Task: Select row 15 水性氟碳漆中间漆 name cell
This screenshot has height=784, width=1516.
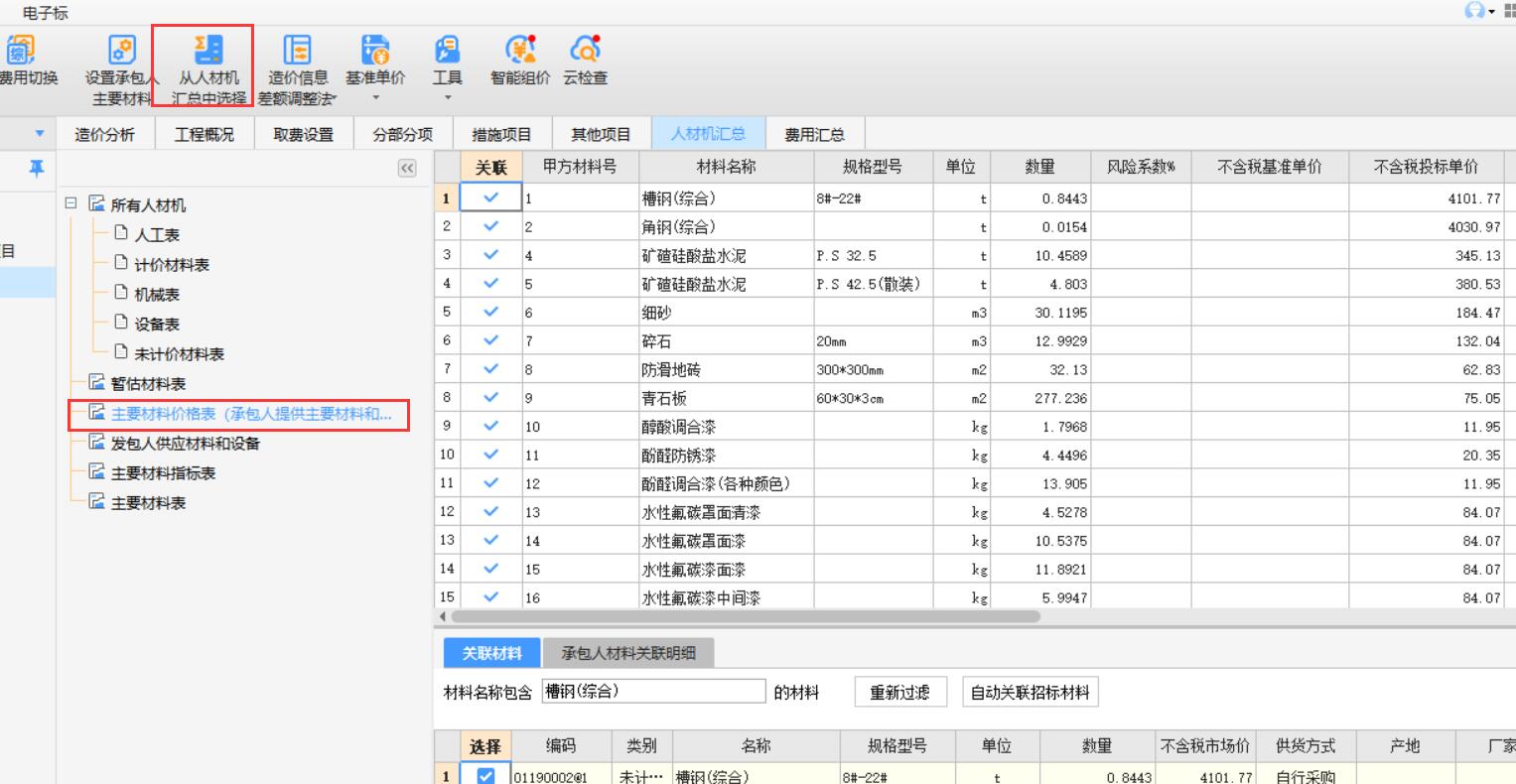Action: point(726,597)
